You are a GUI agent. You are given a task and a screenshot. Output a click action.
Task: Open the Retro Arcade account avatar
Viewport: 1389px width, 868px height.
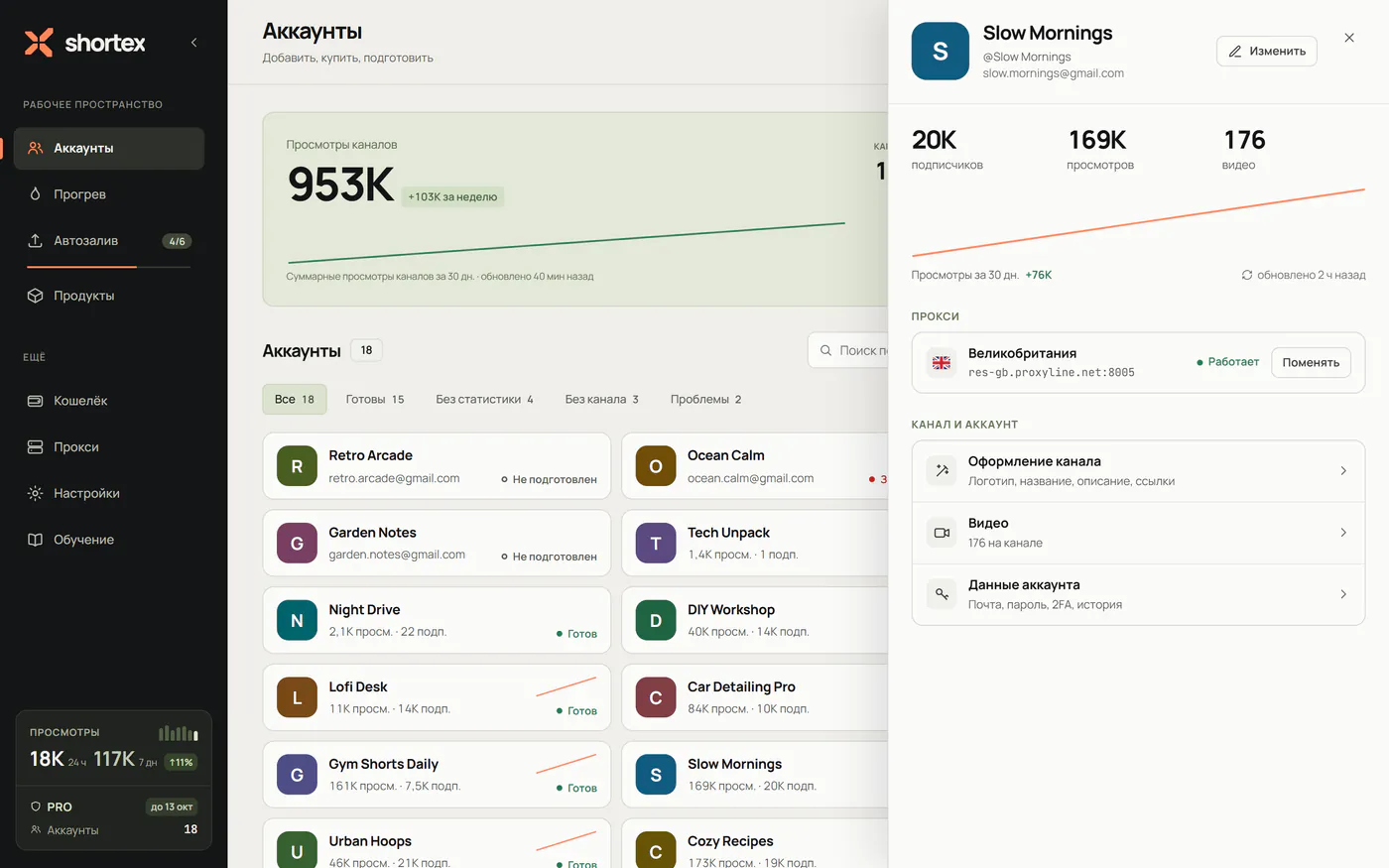297,466
